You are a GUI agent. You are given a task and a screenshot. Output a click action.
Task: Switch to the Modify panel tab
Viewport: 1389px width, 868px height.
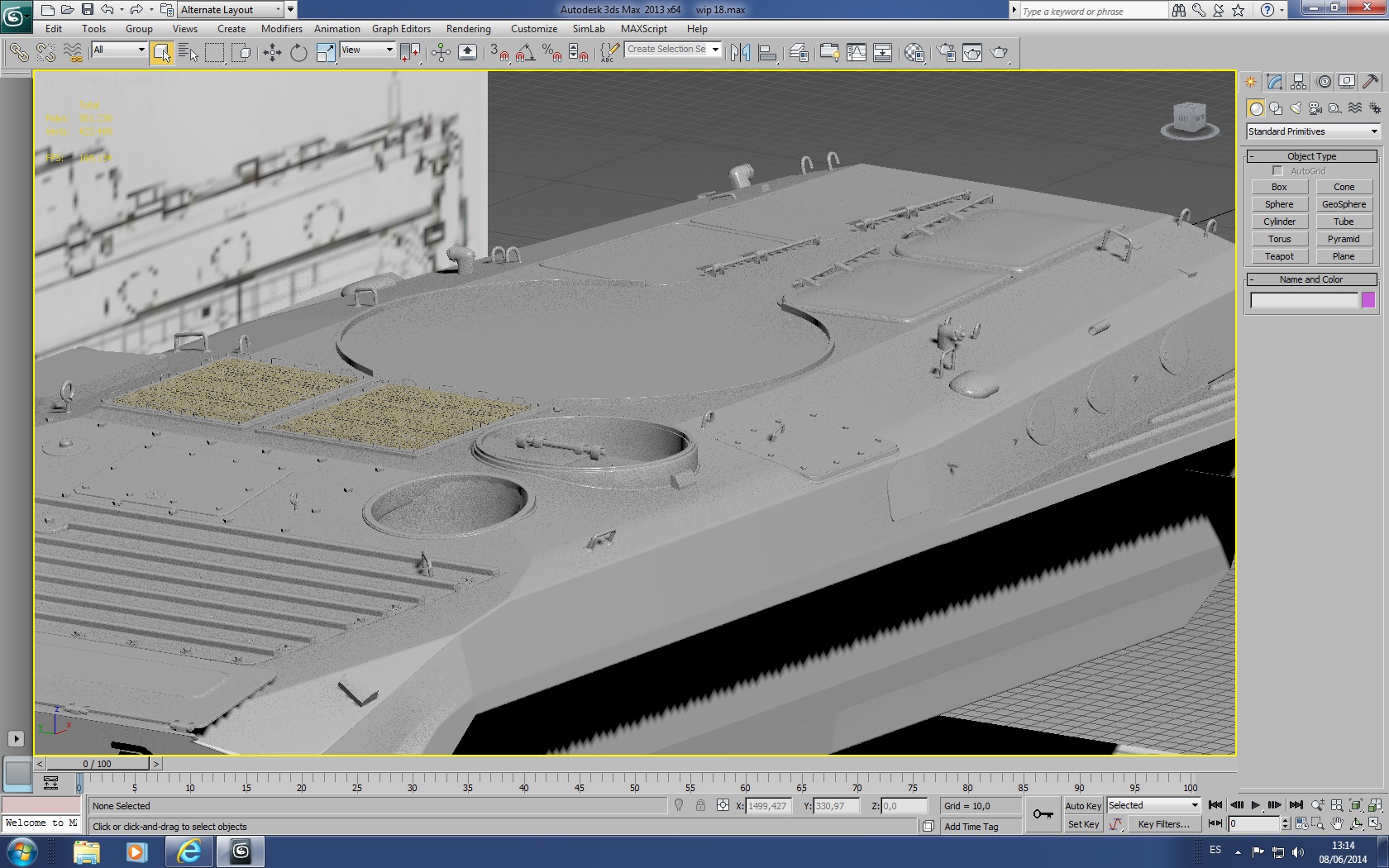[x=1274, y=82]
